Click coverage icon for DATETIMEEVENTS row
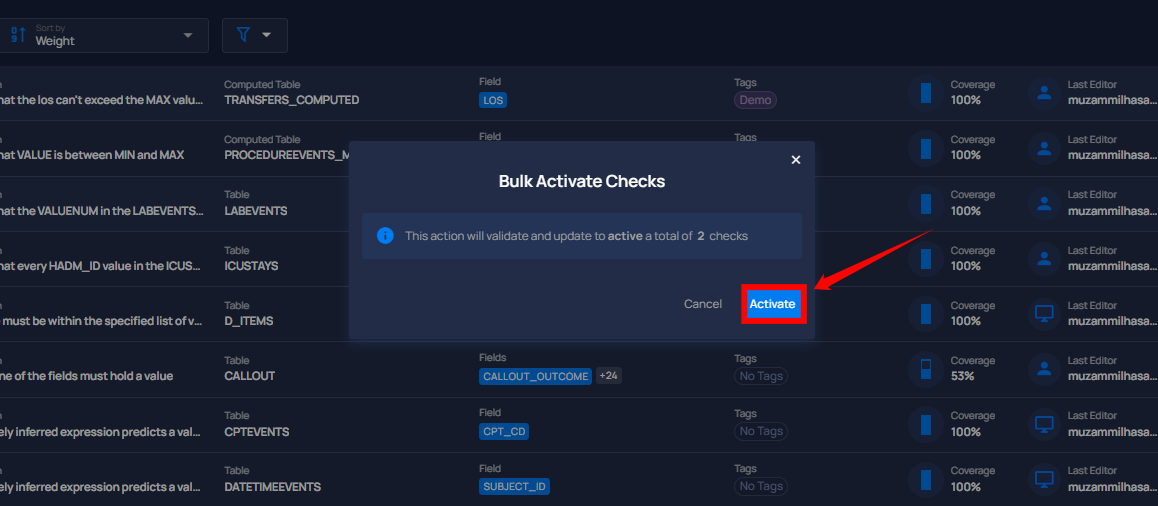1158x506 pixels. pos(926,480)
